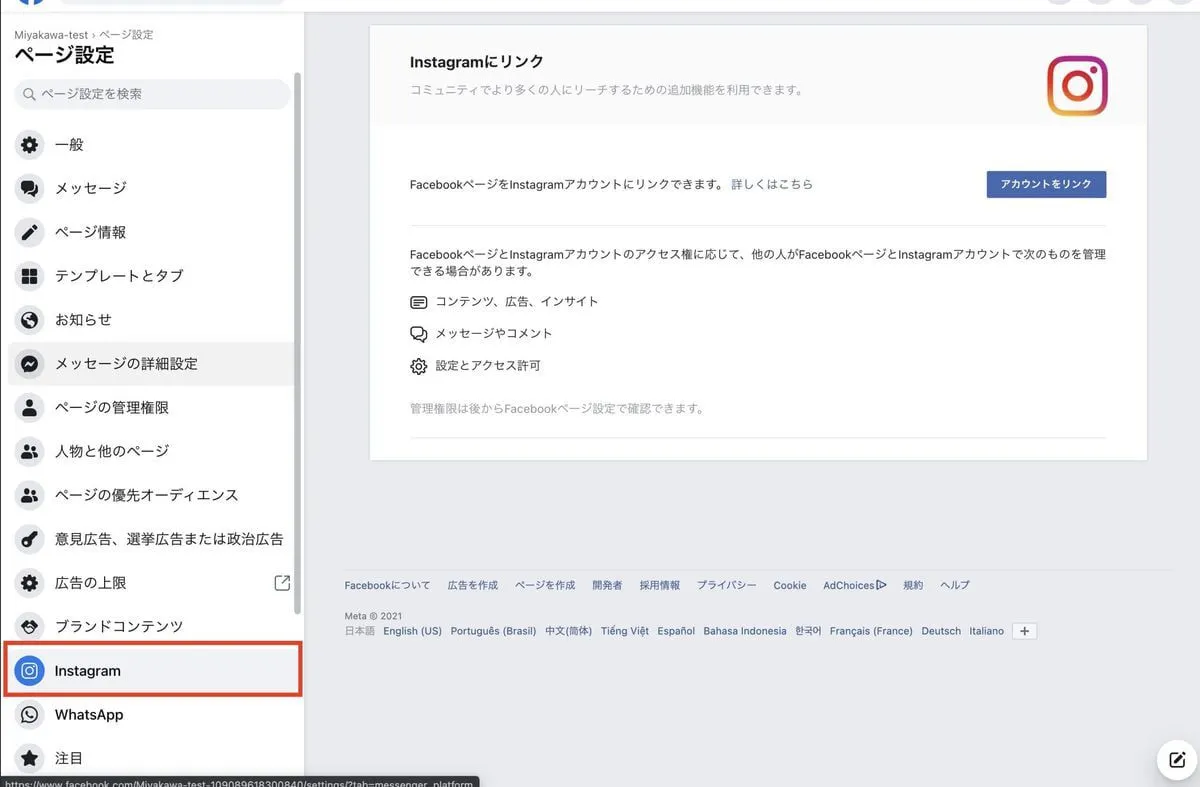This screenshot has width=1200, height=787.
Task: Click the アカウントをリンク button
Action: (x=1046, y=184)
